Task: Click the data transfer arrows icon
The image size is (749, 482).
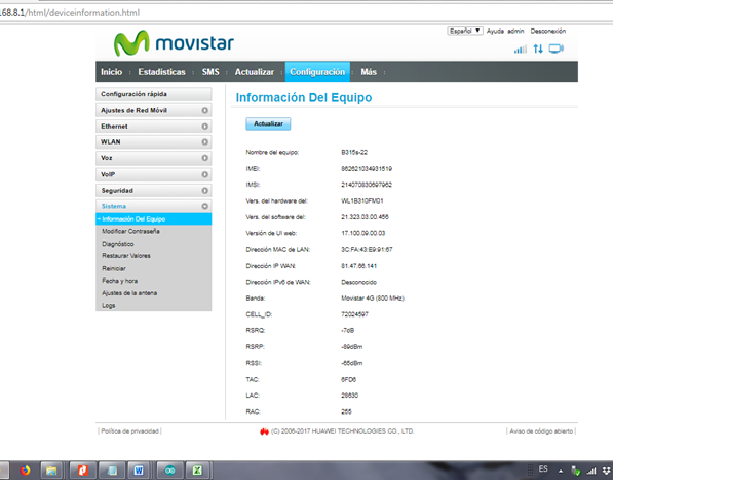Action: tap(538, 49)
